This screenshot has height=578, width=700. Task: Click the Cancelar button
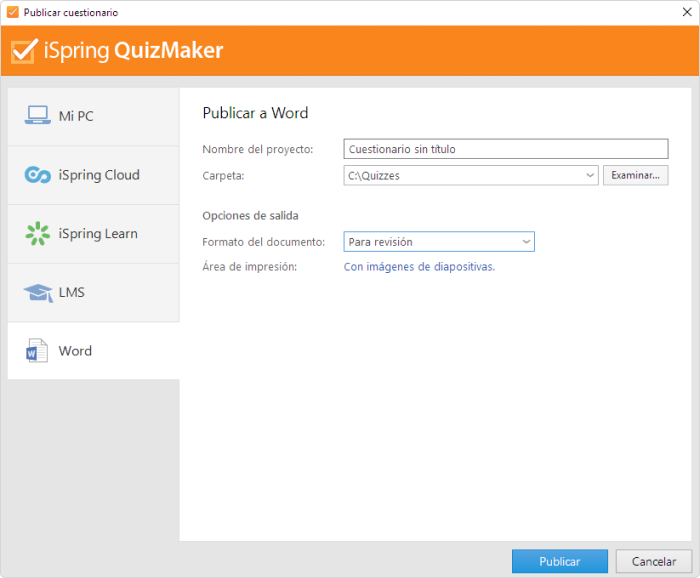[653, 561]
